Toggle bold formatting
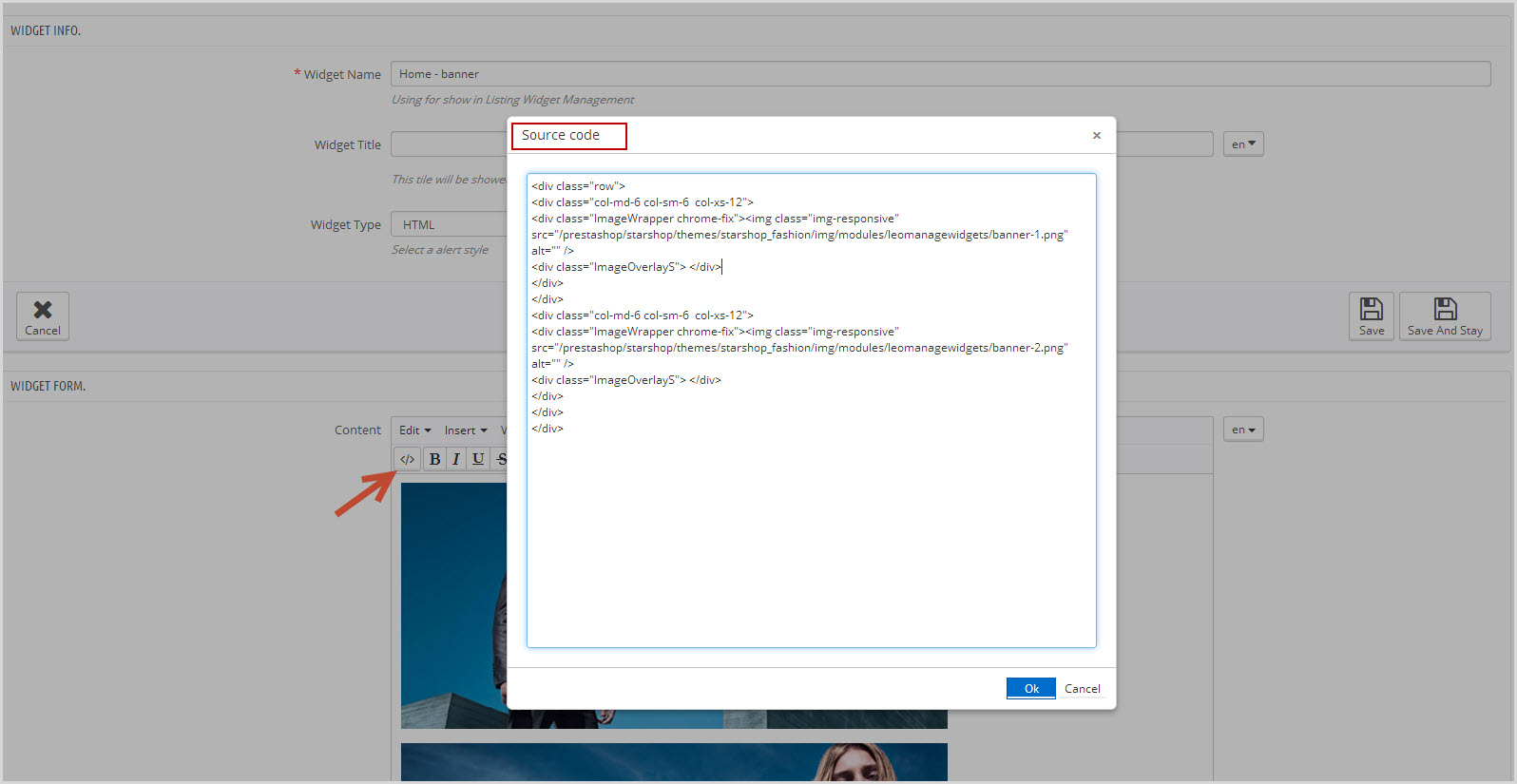This screenshot has height=784, width=1517. click(x=434, y=459)
